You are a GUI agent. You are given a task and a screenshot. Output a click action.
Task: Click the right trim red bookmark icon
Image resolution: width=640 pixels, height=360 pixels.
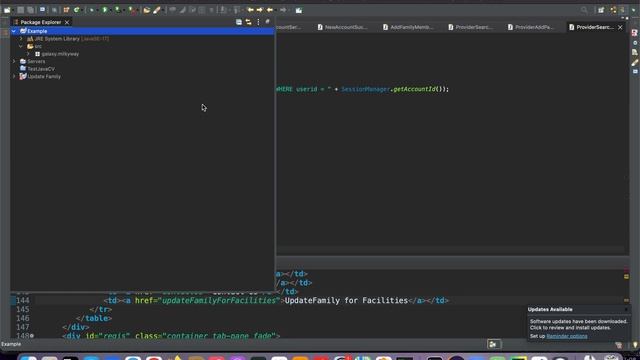pos(635,33)
